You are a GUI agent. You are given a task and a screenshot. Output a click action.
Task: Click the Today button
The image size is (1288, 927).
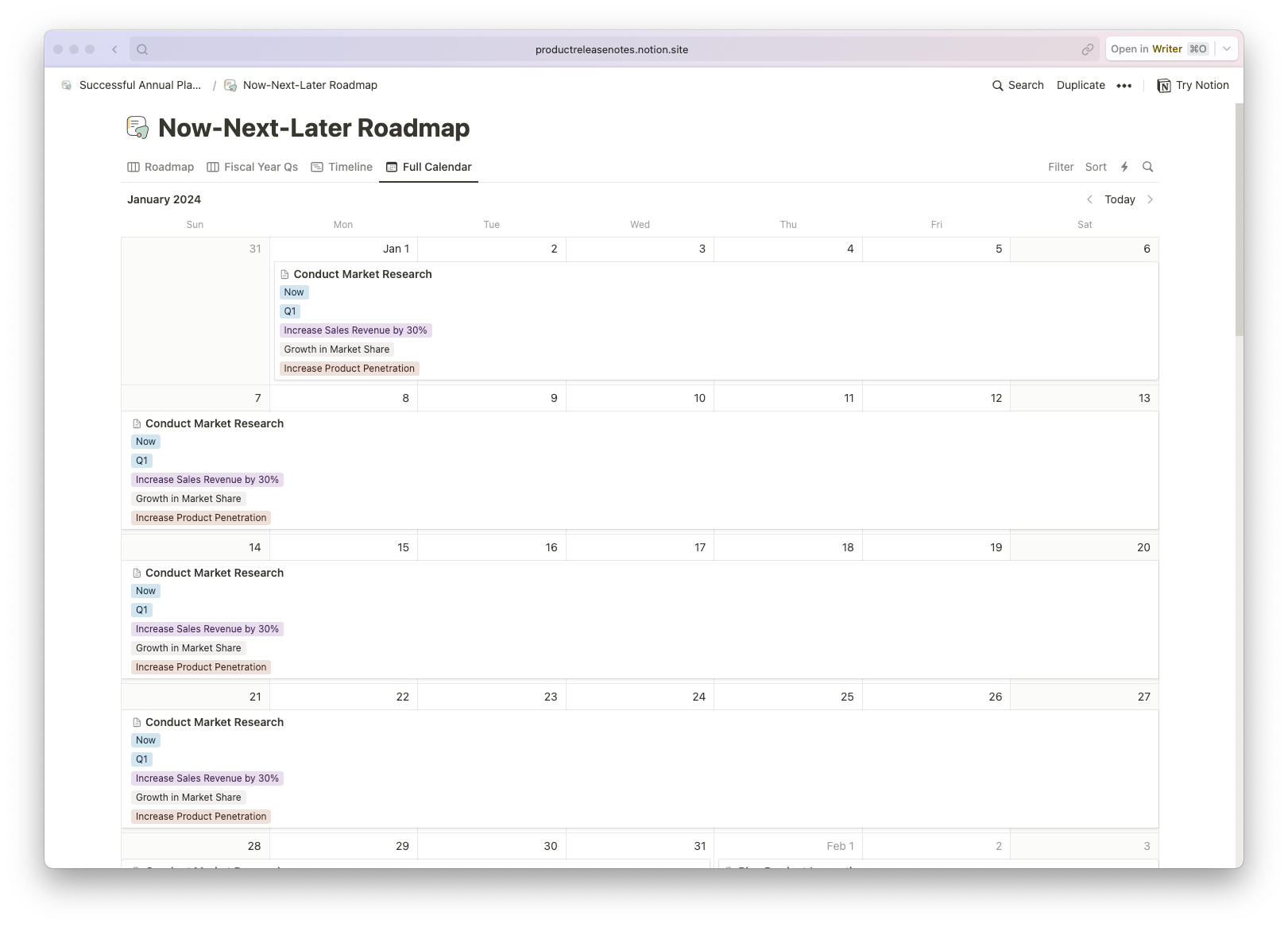click(1120, 199)
